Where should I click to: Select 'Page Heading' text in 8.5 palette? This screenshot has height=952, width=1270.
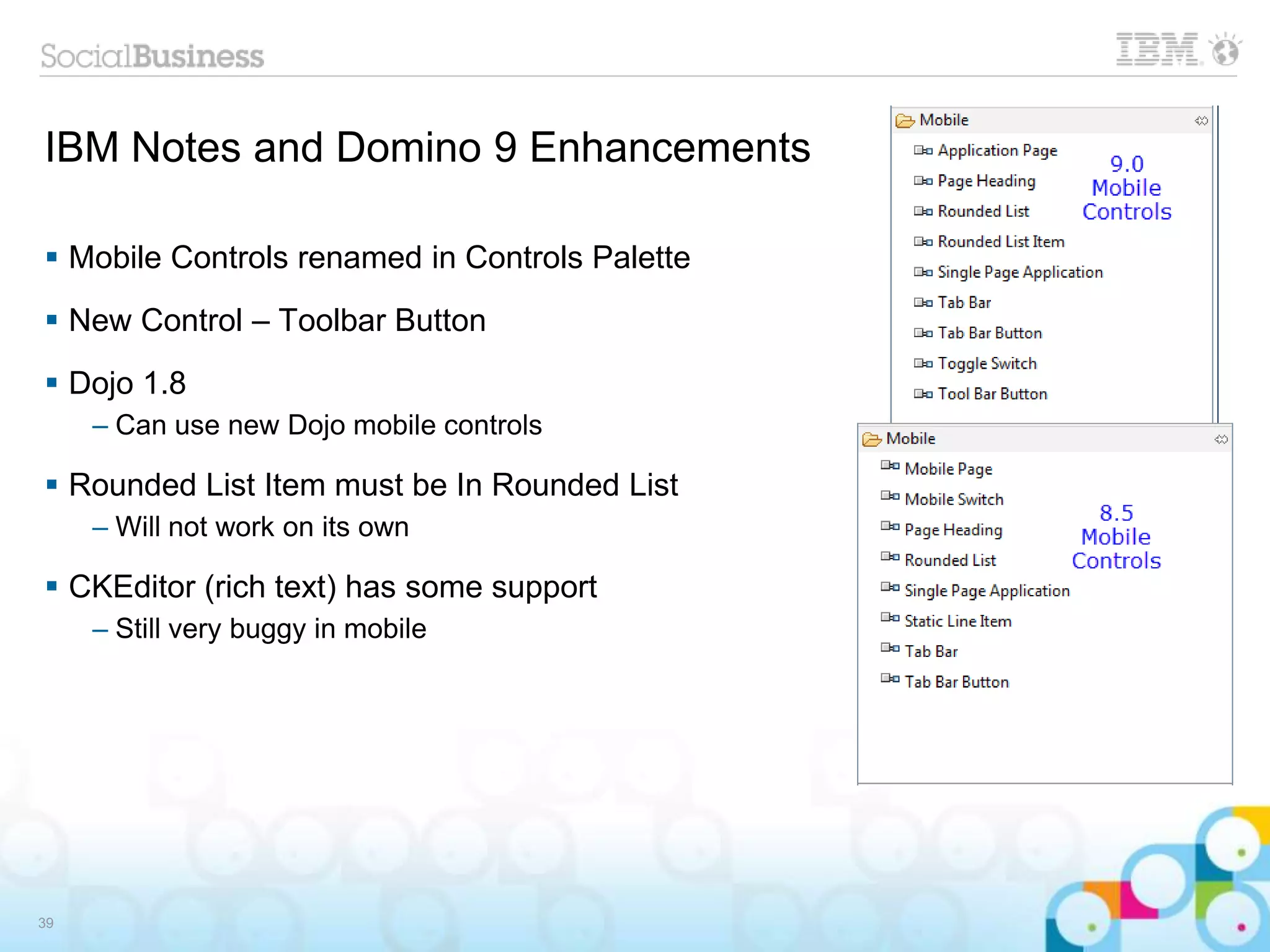point(953,530)
